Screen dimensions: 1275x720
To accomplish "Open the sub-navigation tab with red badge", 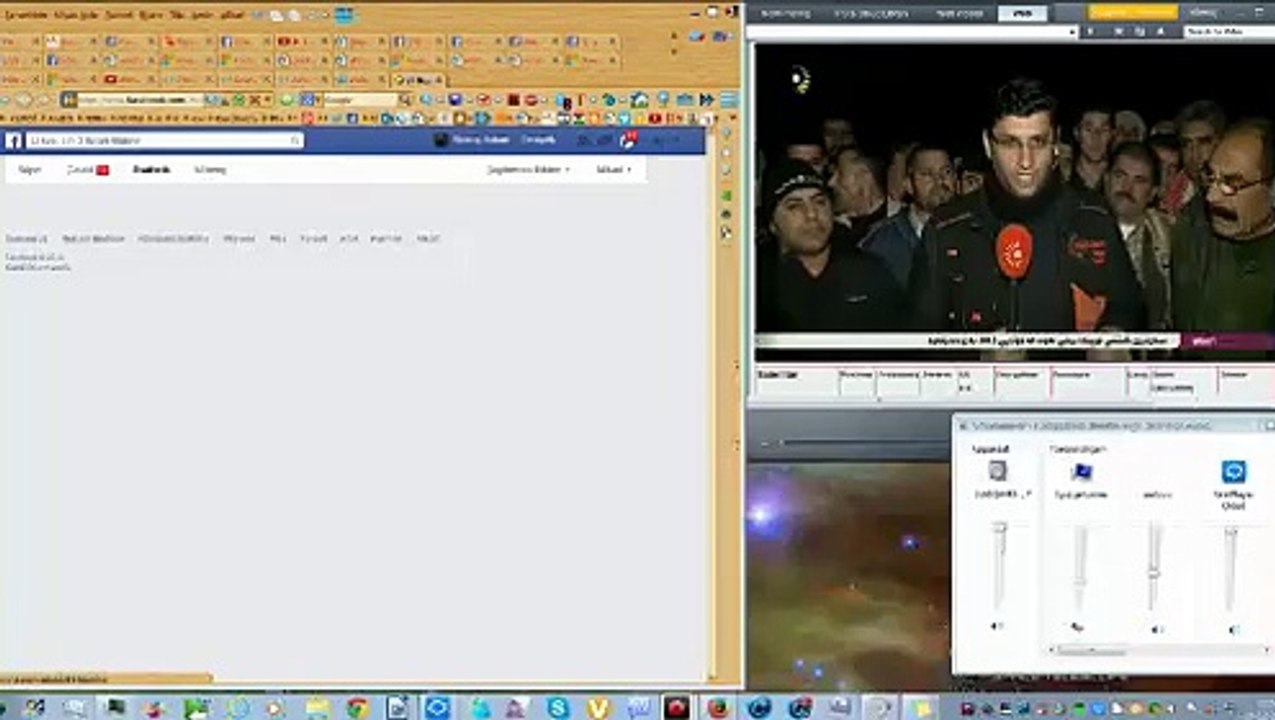I will click(87, 170).
